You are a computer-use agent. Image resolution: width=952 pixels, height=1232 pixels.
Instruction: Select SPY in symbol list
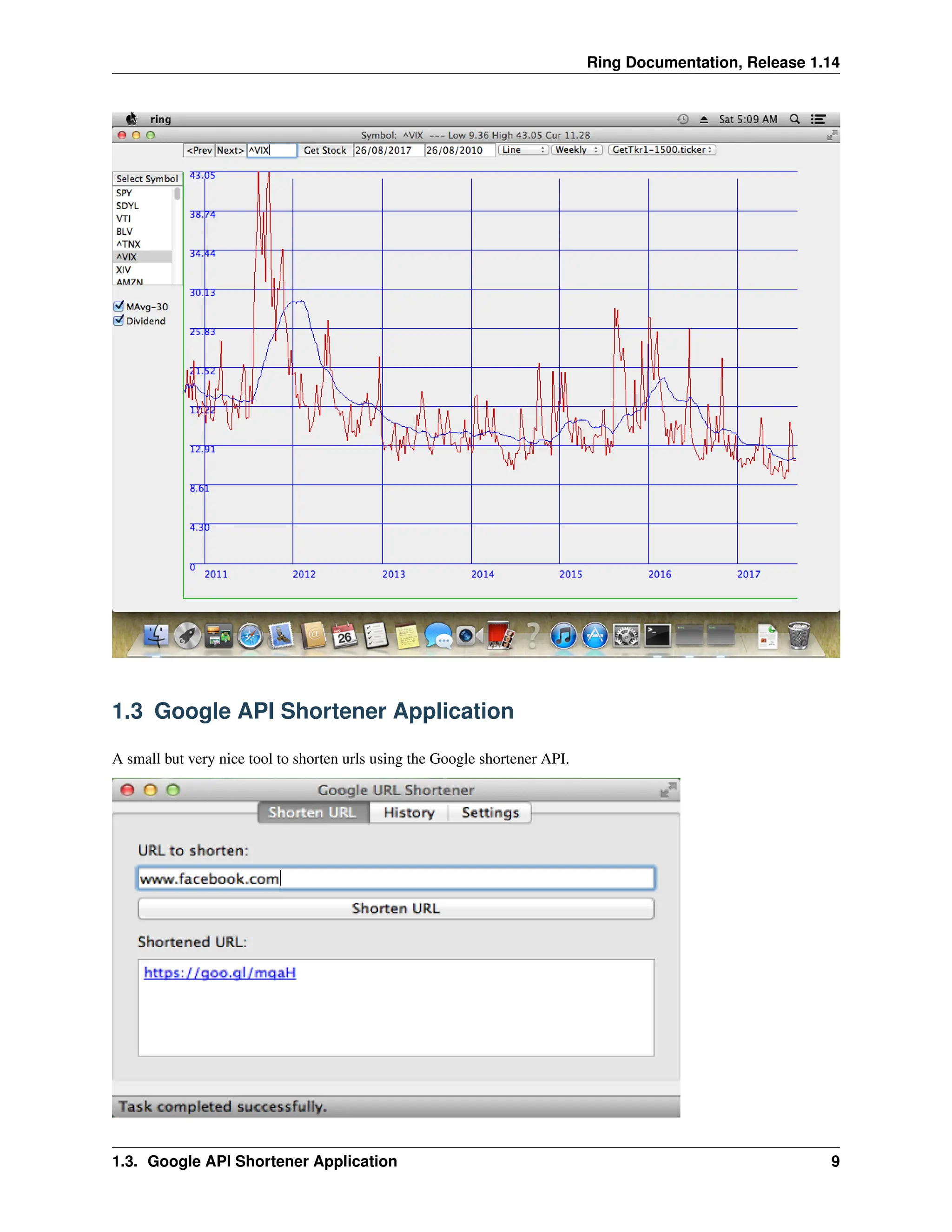pos(143,193)
